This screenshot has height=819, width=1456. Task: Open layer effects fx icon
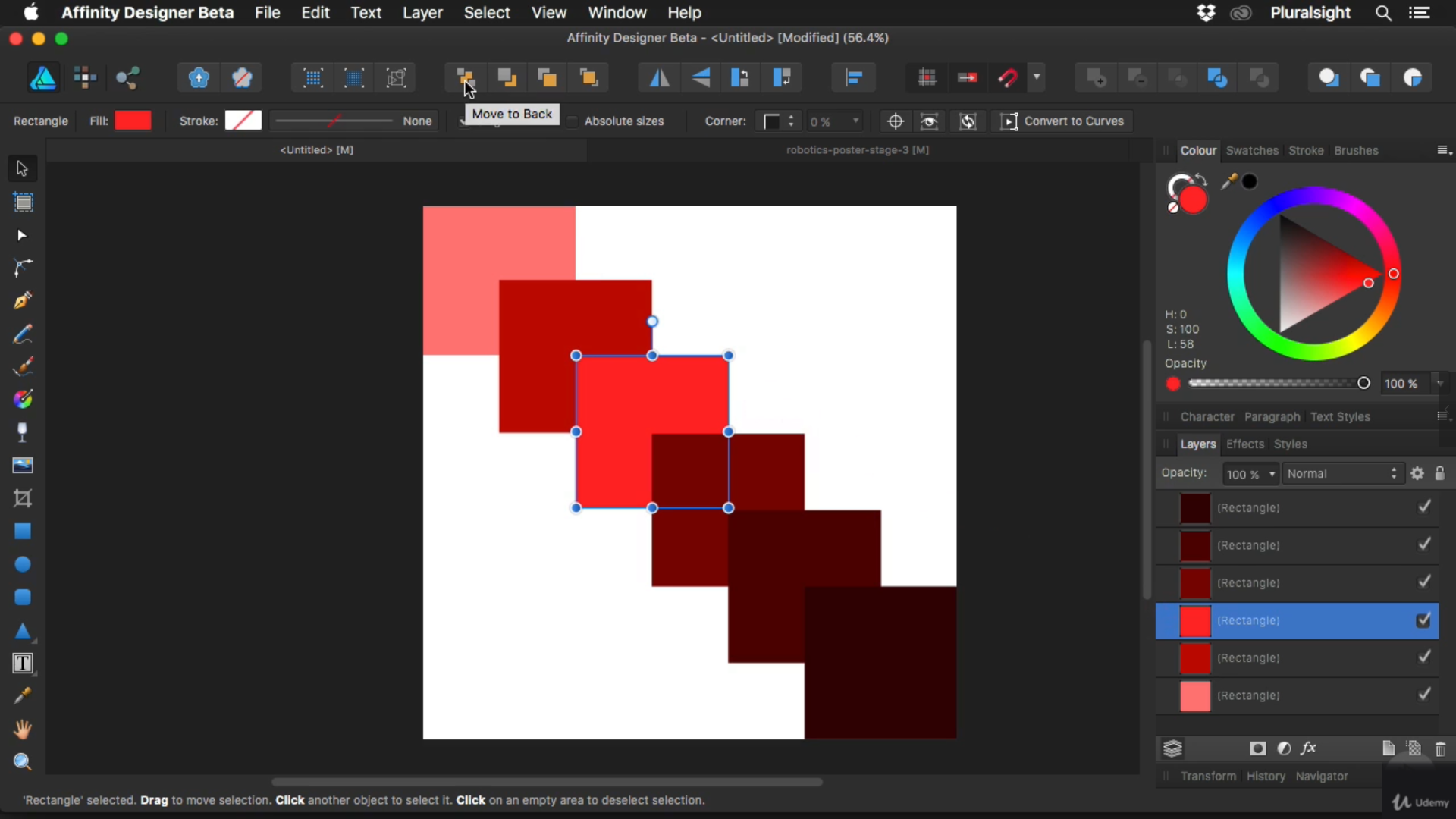tap(1309, 749)
